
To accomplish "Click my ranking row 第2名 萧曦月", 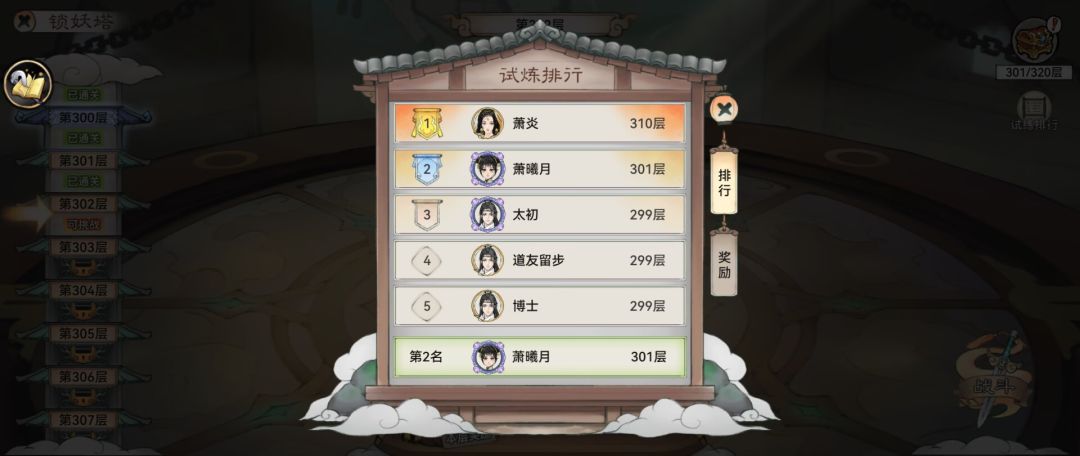I will (x=539, y=357).
